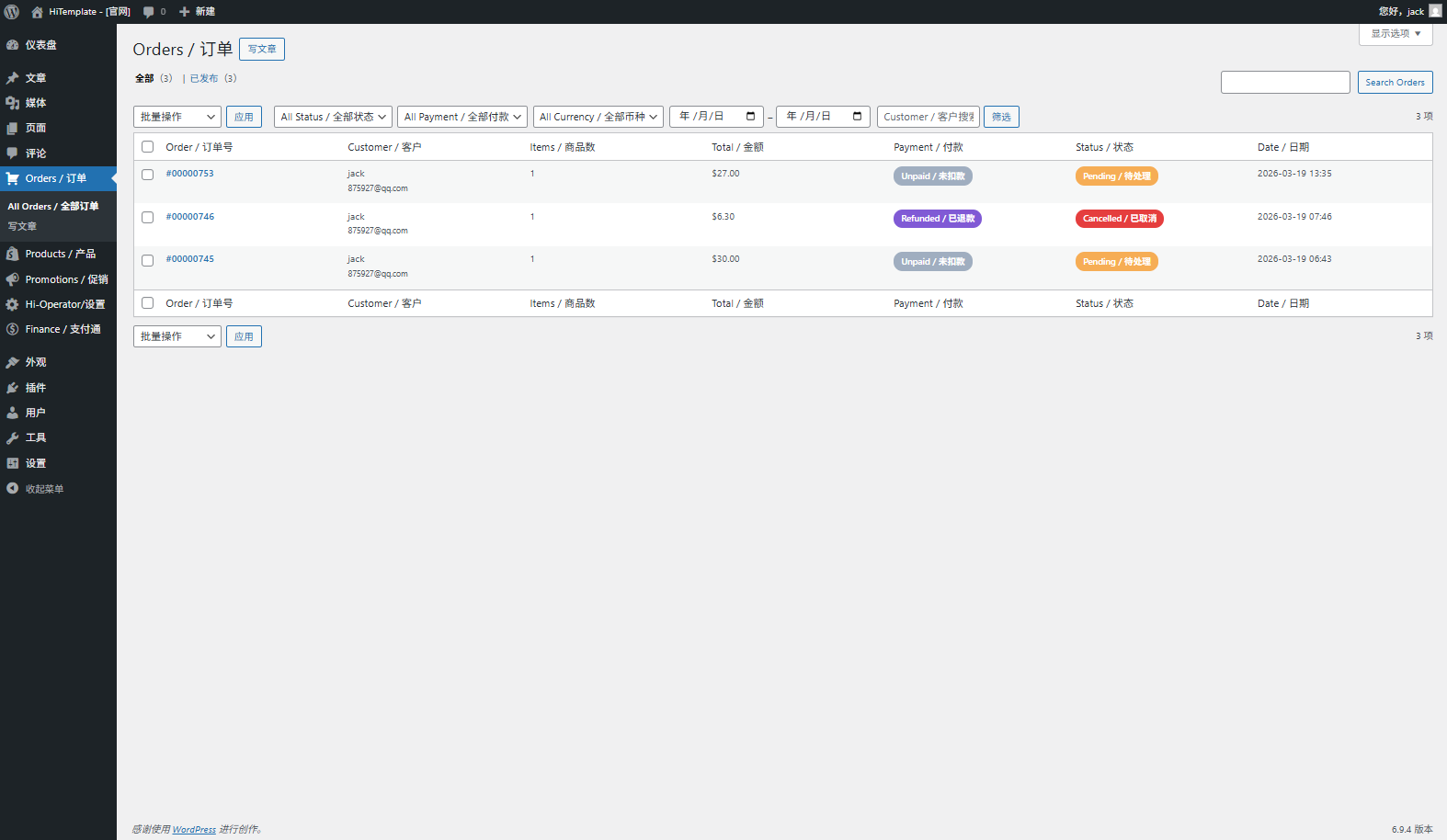The width and height of the screenshot is (1447, 840).
Task: Click the purple Refunded payment badge
Action: pos(937,219)
